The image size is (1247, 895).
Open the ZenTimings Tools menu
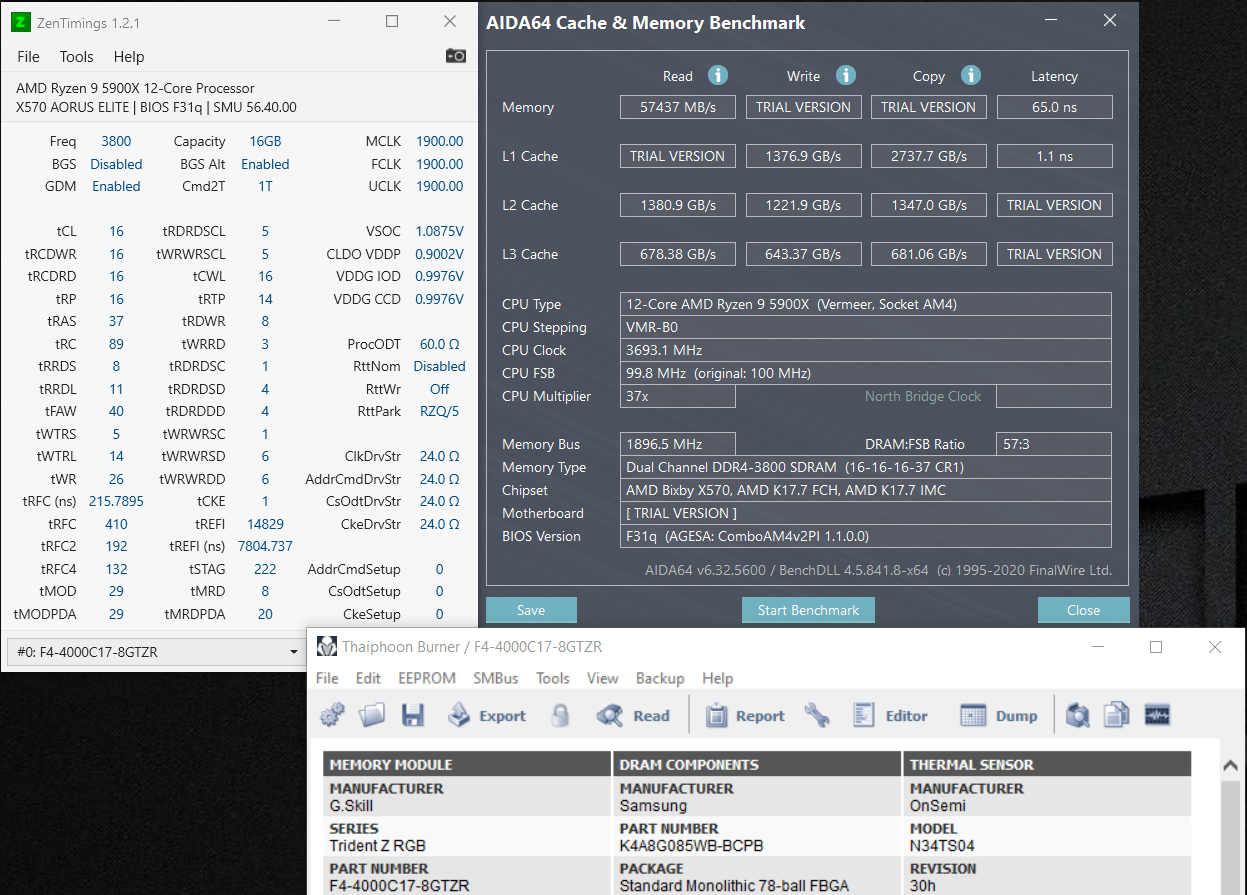[x=76, y=57]
